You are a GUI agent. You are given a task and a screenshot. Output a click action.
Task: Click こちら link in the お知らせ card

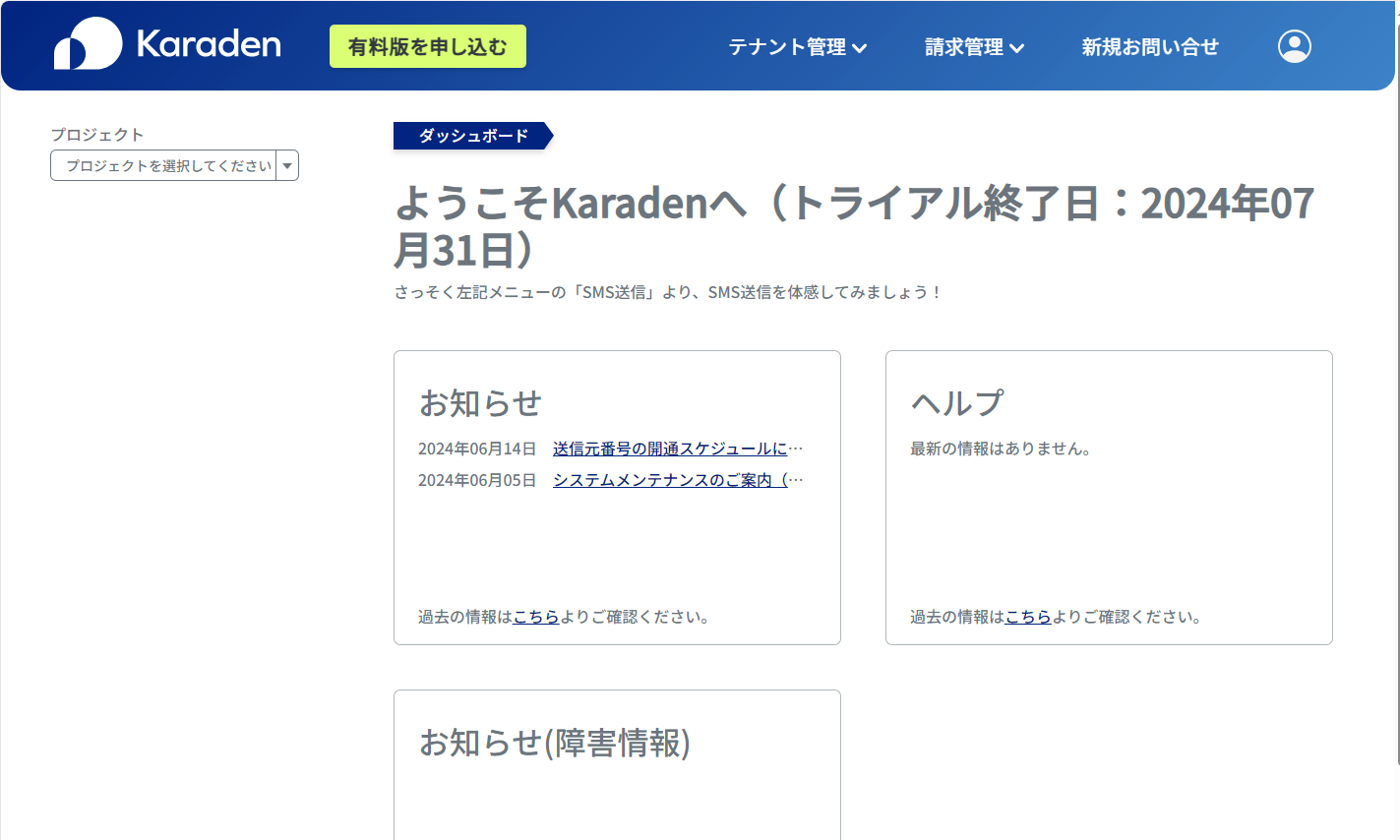pyautogui.click(x=536, y=617)
